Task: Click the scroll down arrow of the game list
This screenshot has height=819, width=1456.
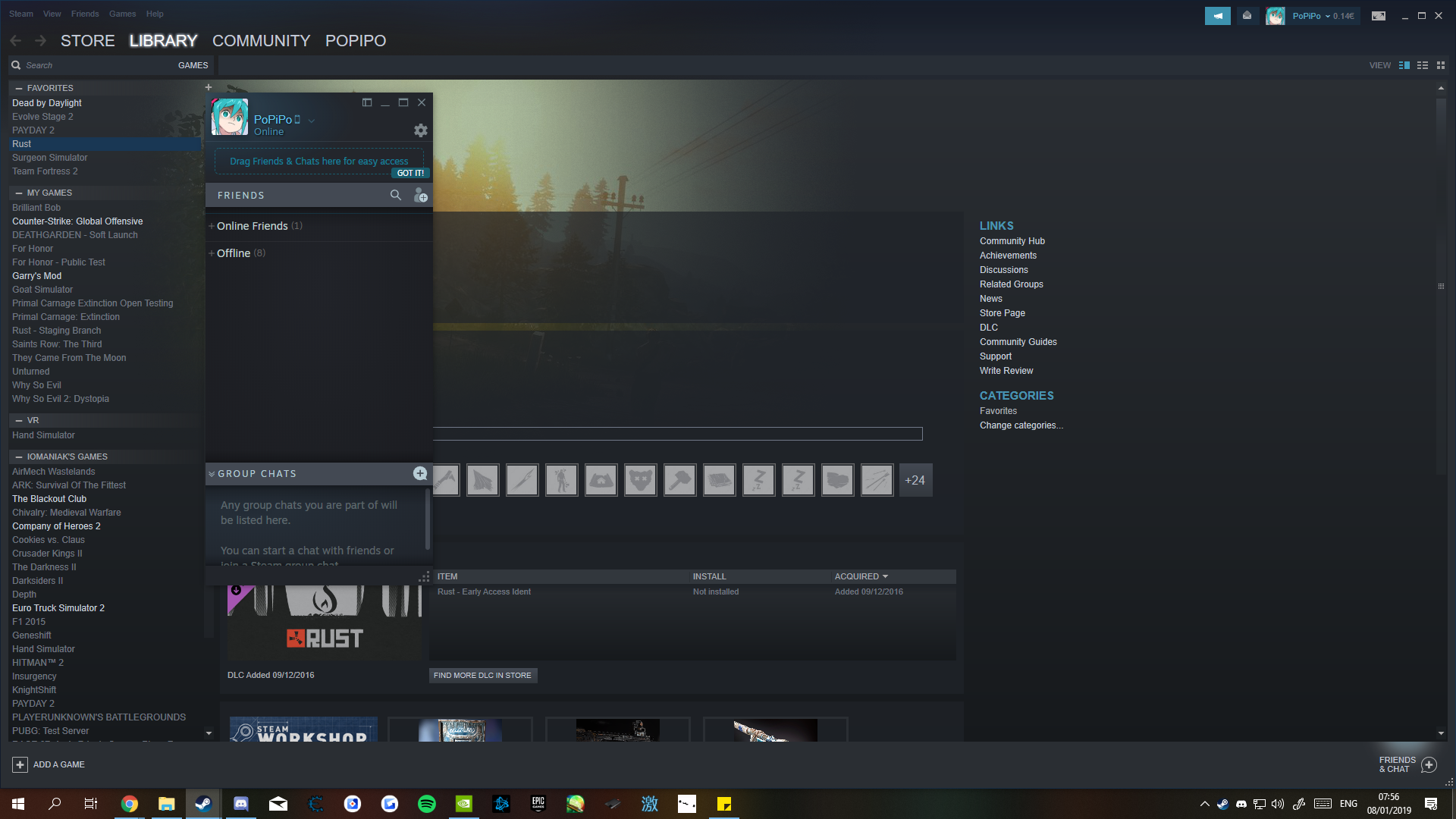Action: pos(209,733)
